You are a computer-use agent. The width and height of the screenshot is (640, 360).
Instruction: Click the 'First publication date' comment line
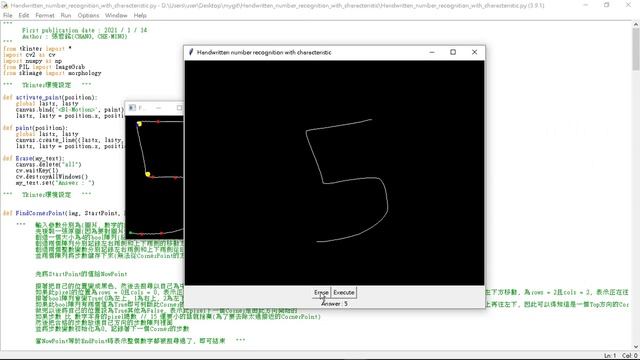coord(84,30)
